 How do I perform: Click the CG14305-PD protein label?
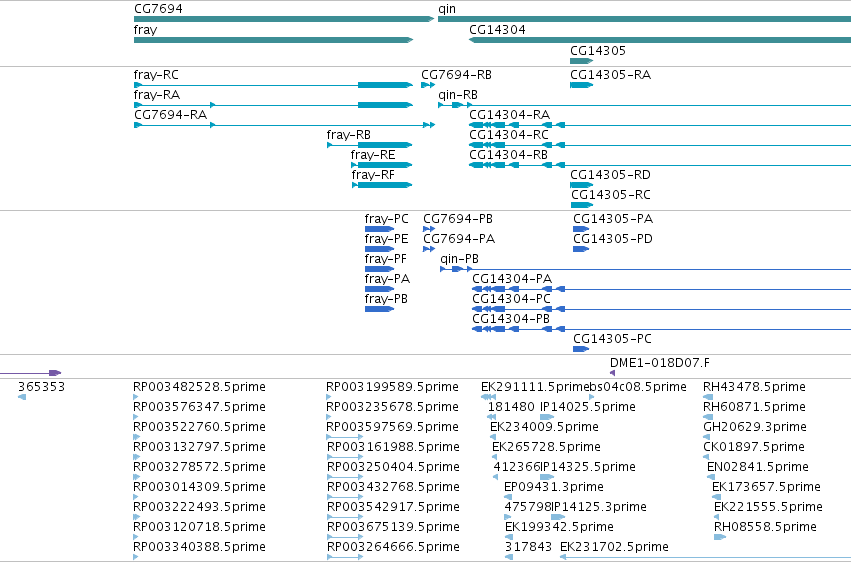tap(613, 239)
